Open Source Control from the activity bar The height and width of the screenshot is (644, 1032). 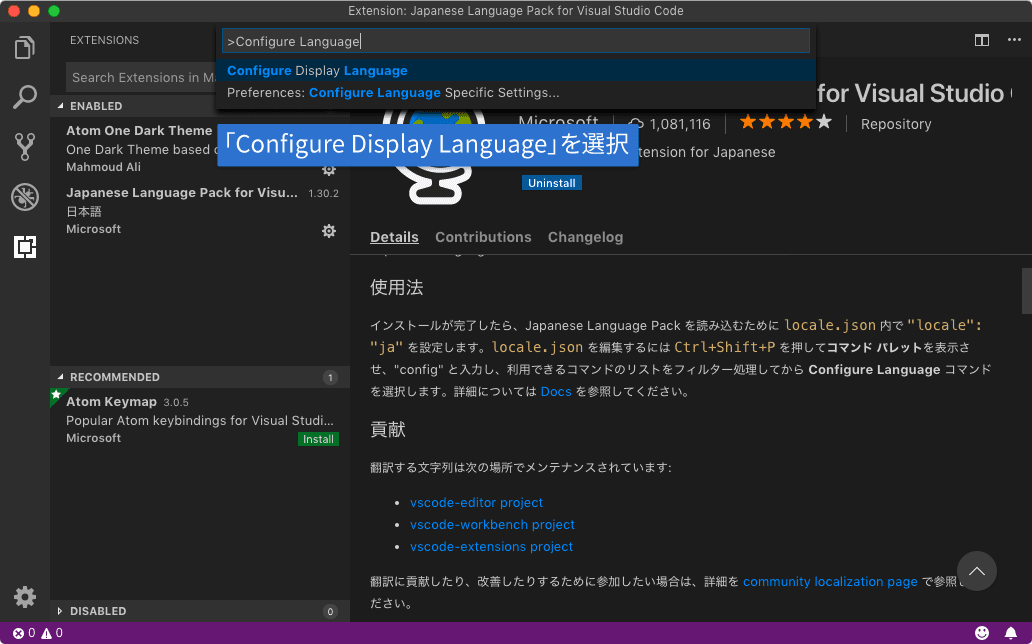(24, 147)
